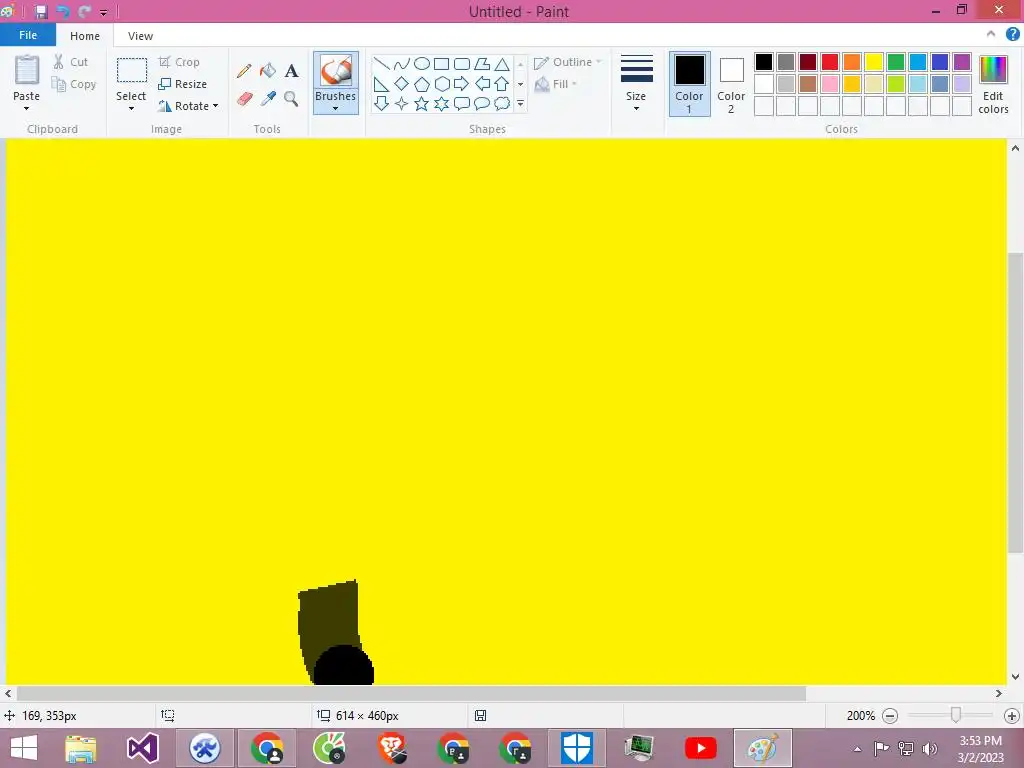
Task: Choose the Curve shape
Action: pyautogui.click(x=402, y=64)
